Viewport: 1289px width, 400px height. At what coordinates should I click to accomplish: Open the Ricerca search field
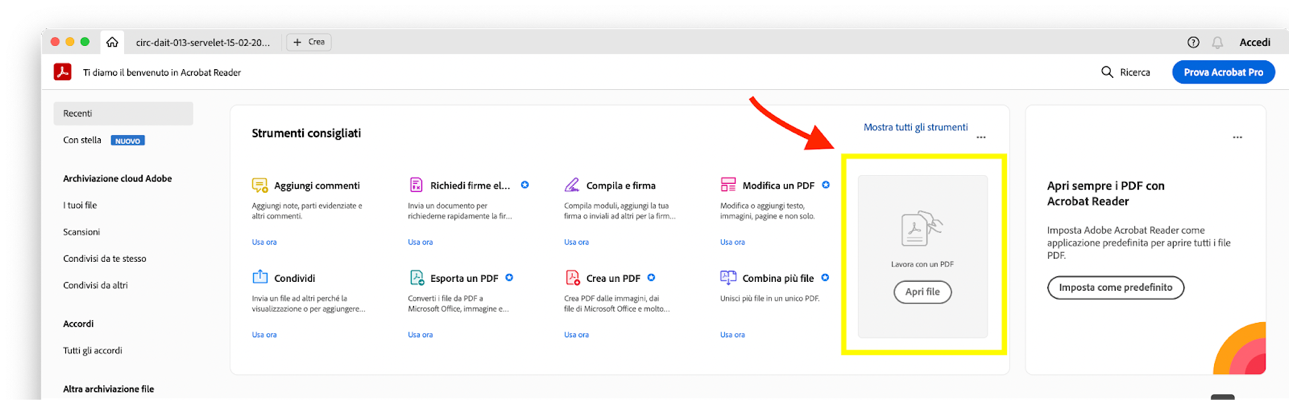pos(1126,72)
